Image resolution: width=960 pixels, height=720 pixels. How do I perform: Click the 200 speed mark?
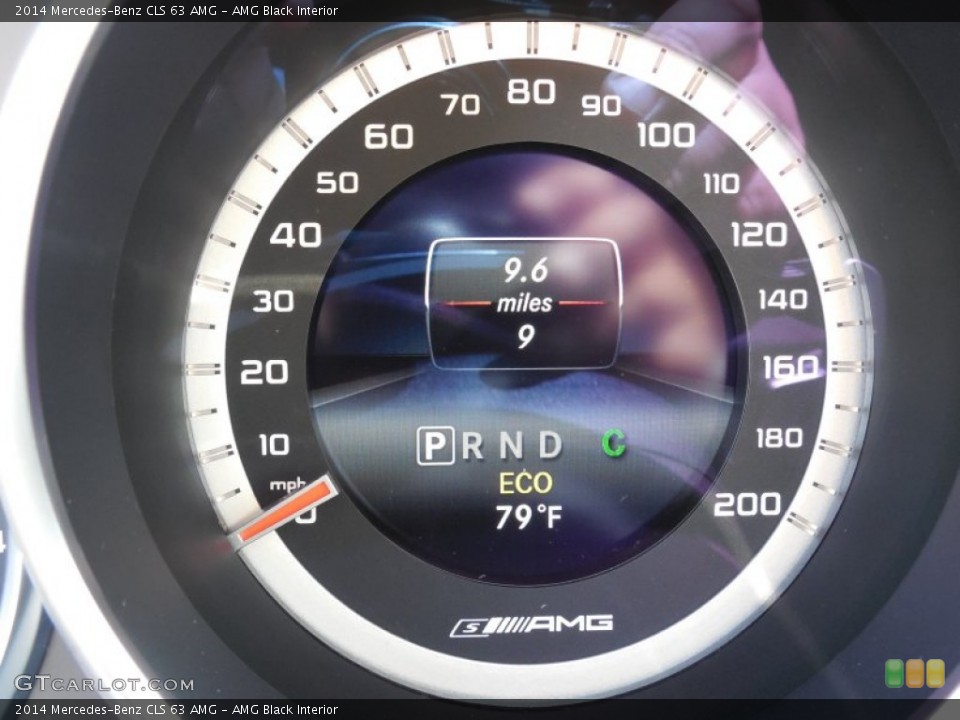(x=747, y=504)
